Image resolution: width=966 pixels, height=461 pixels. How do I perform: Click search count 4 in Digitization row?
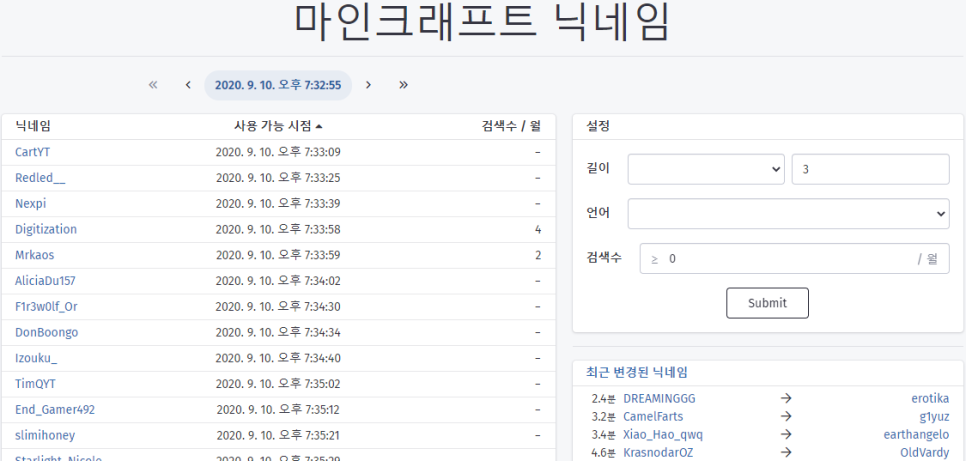(538, 229)
